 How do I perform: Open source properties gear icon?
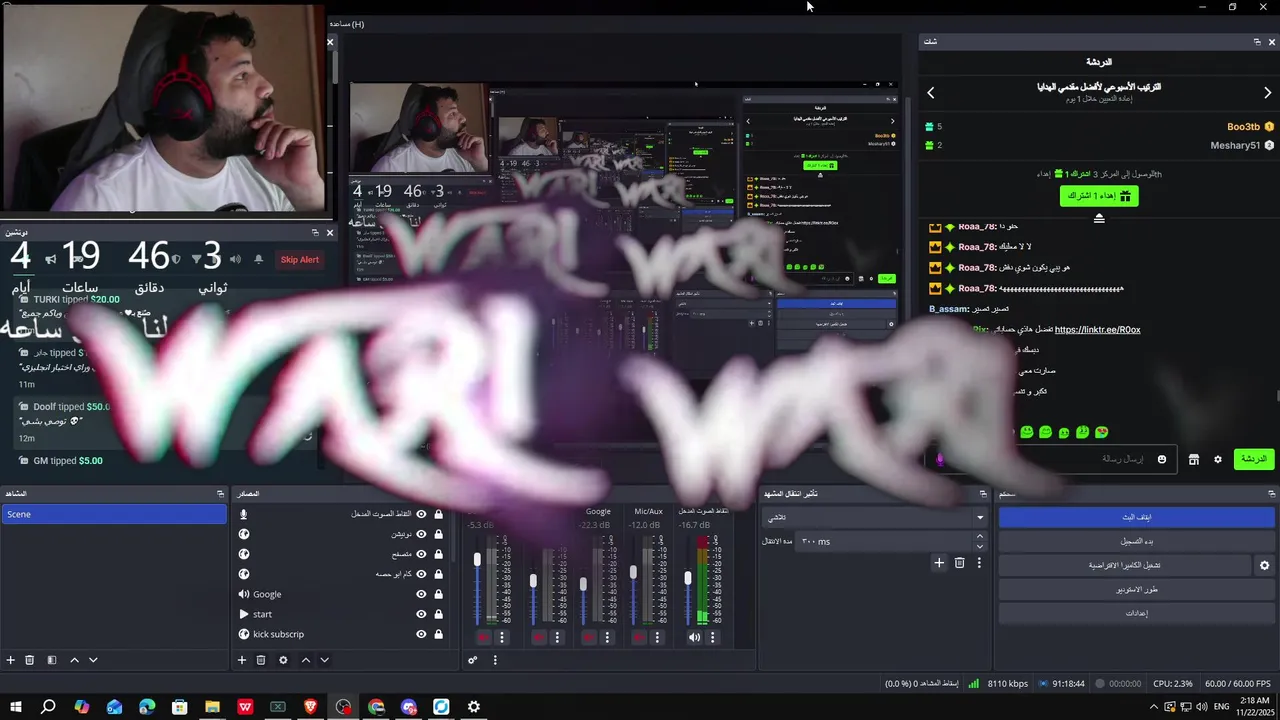coord(283,660)
